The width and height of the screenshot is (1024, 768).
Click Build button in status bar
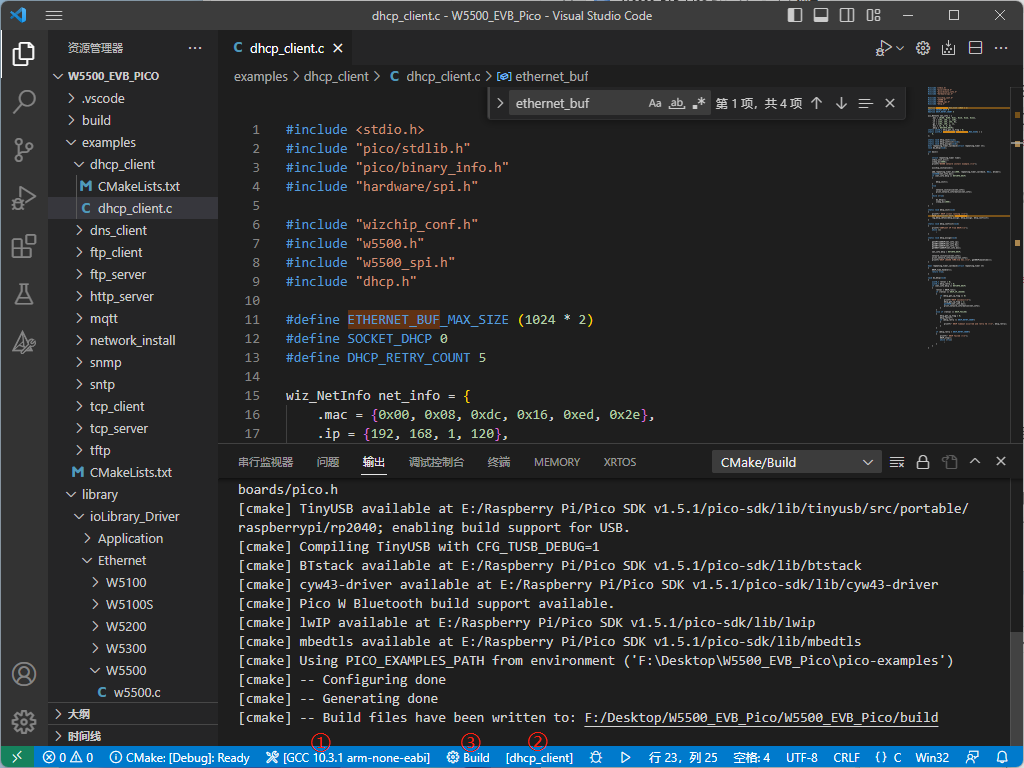(x=468, y=758)
